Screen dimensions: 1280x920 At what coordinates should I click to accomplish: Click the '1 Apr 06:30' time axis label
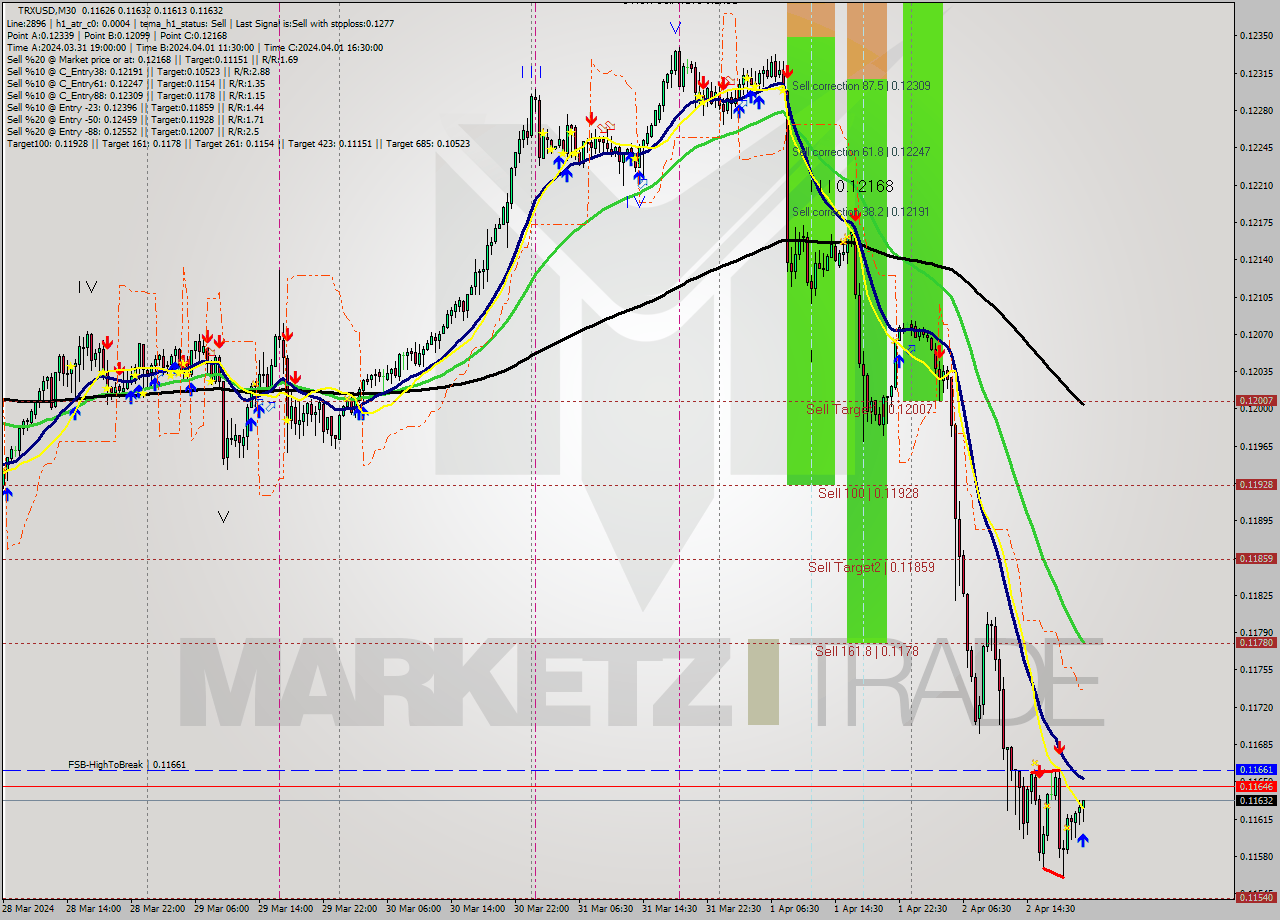[x=795, y=909]
